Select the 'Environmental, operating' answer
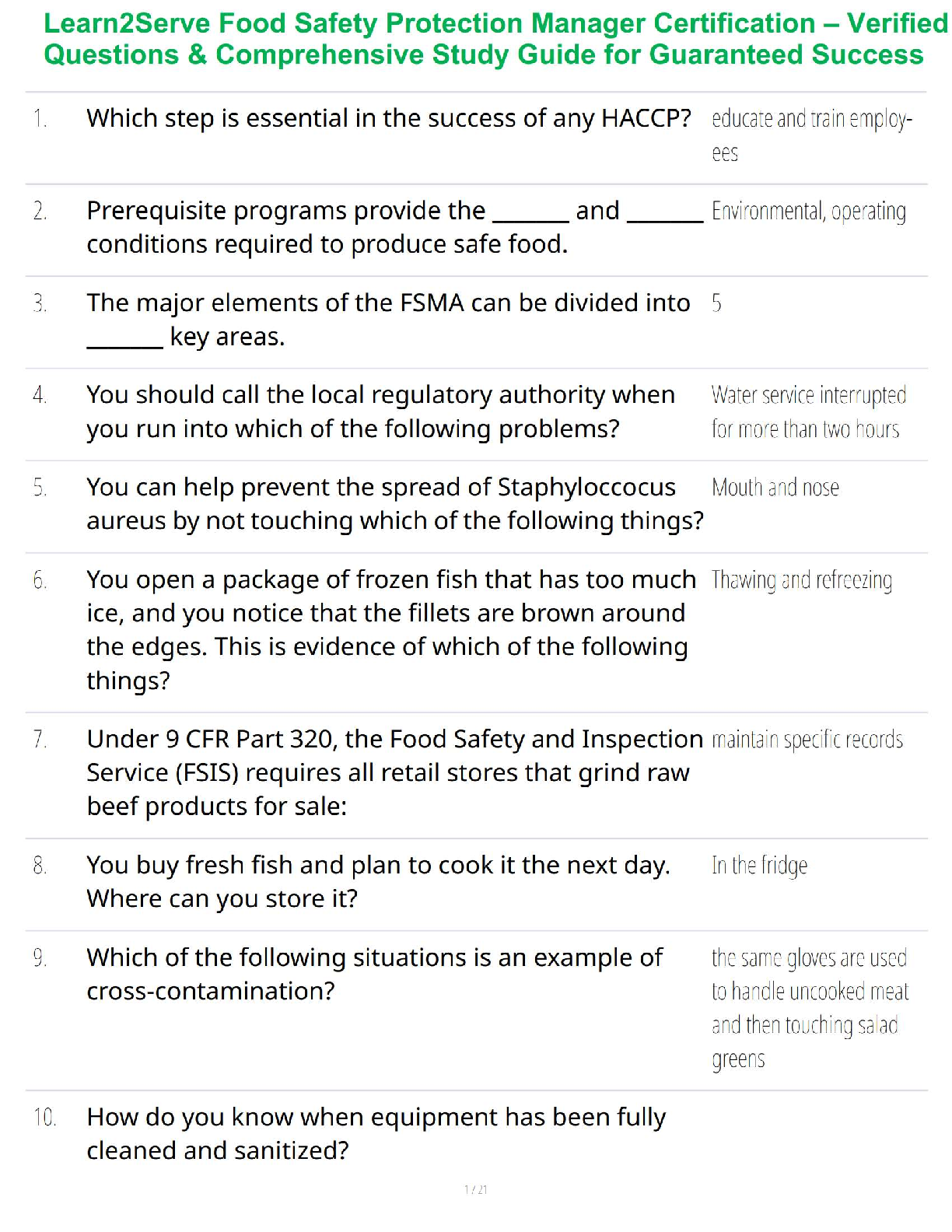952x1232 pixels. 808,212
